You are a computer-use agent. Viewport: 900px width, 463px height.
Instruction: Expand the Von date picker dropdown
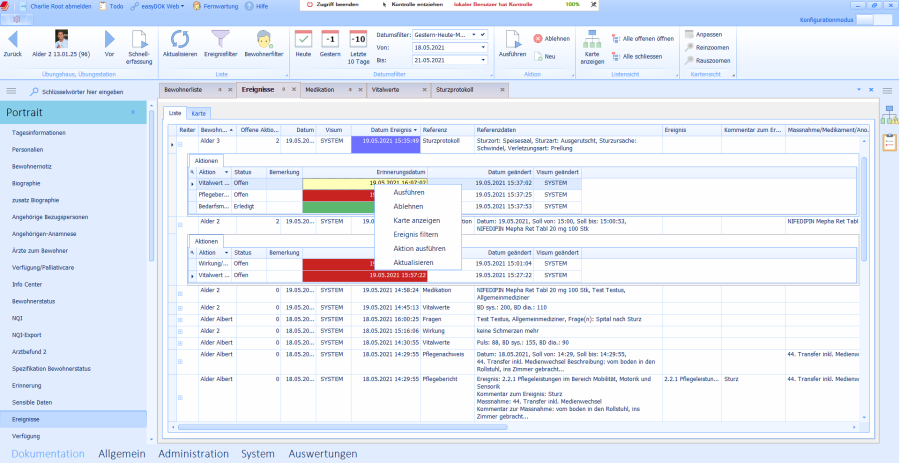click(x=481, y=47)
